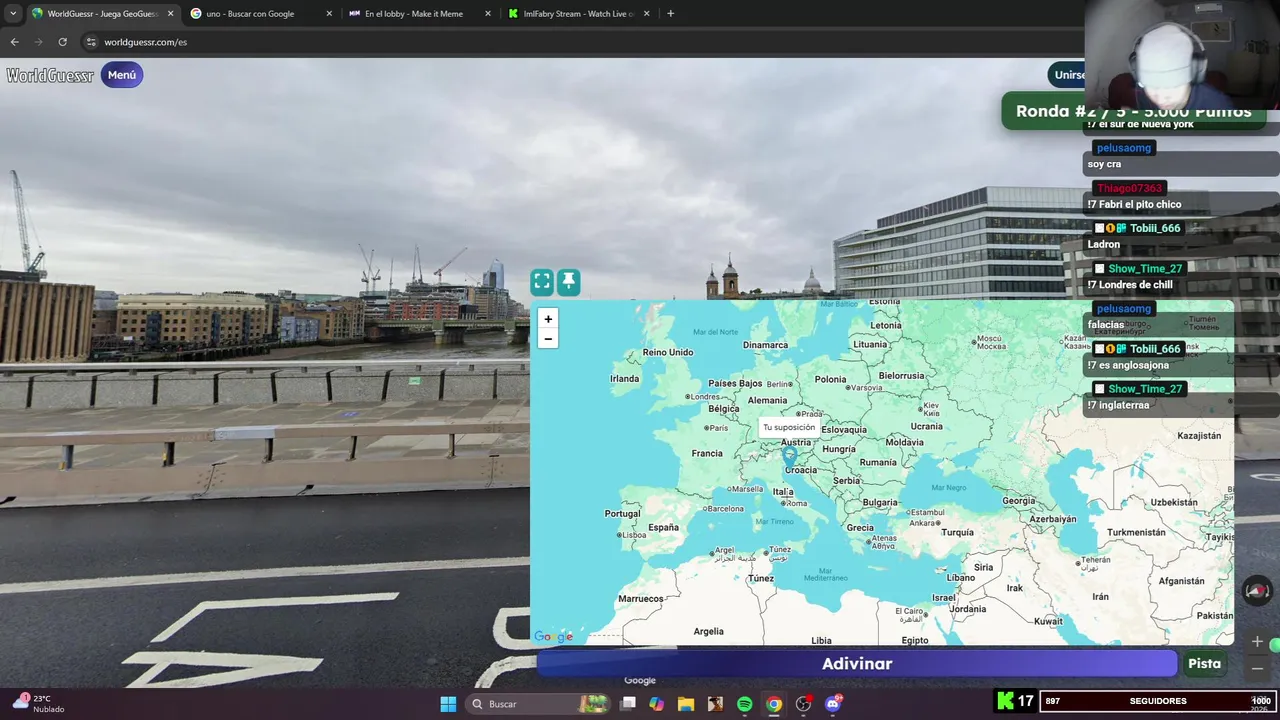Click the address bar URL
Viewport: 1280px width, 720px height.
[x=146, y=42]
